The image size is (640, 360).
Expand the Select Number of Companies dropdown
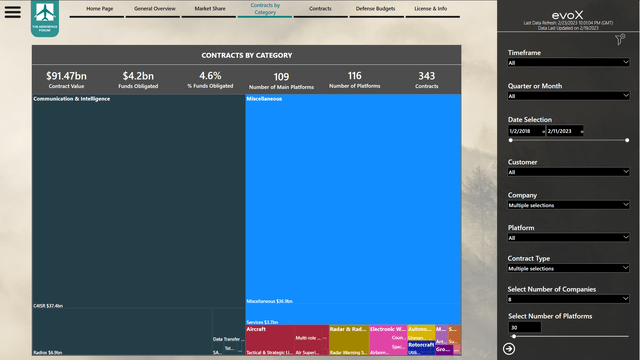click(568, 299)
